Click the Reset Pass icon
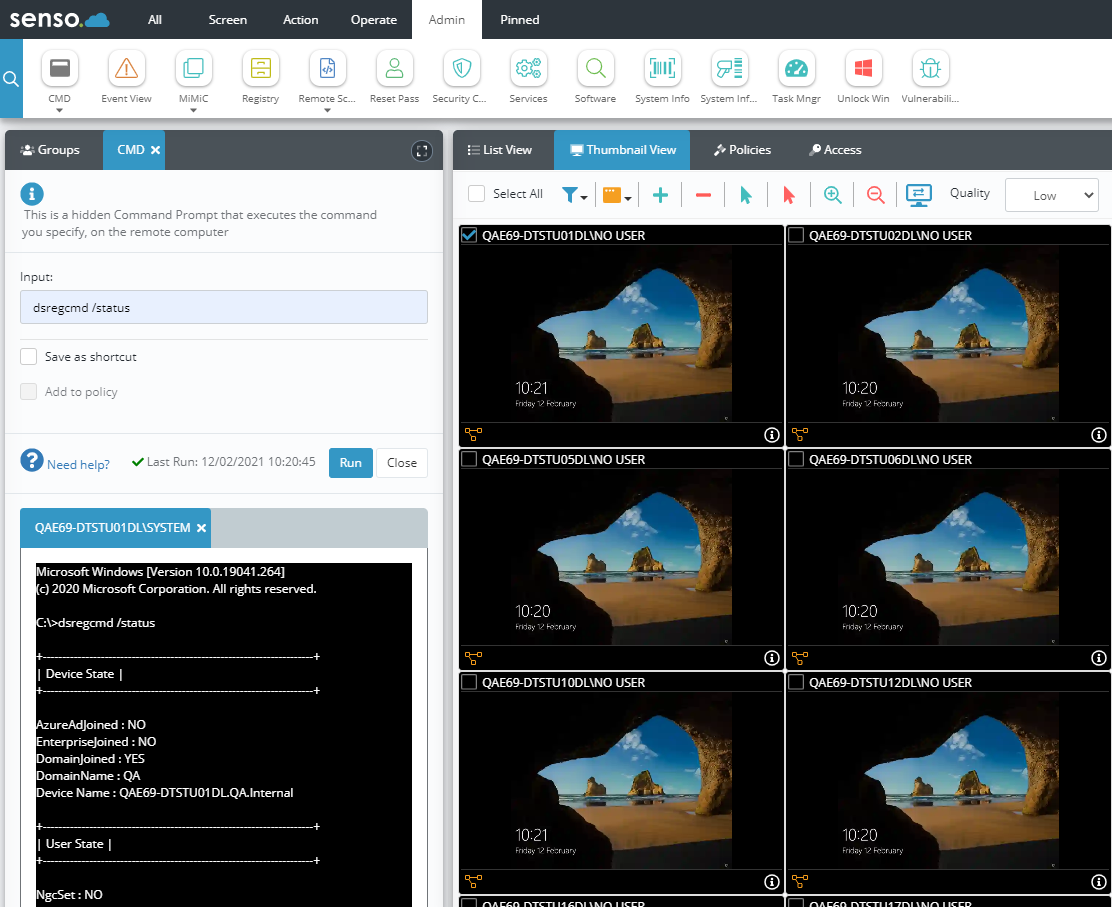The image size is (1112, 907). (x=394, y=69)
